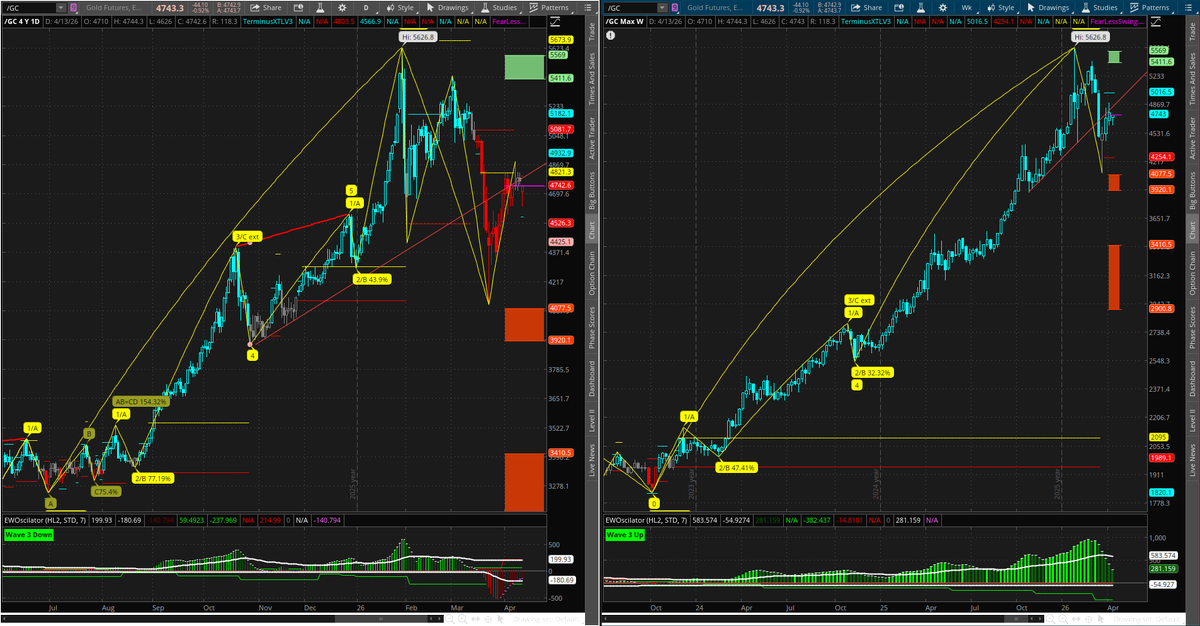
Task: Open the purple symbol link icon, right chart
Action: [x=677, y=8]
